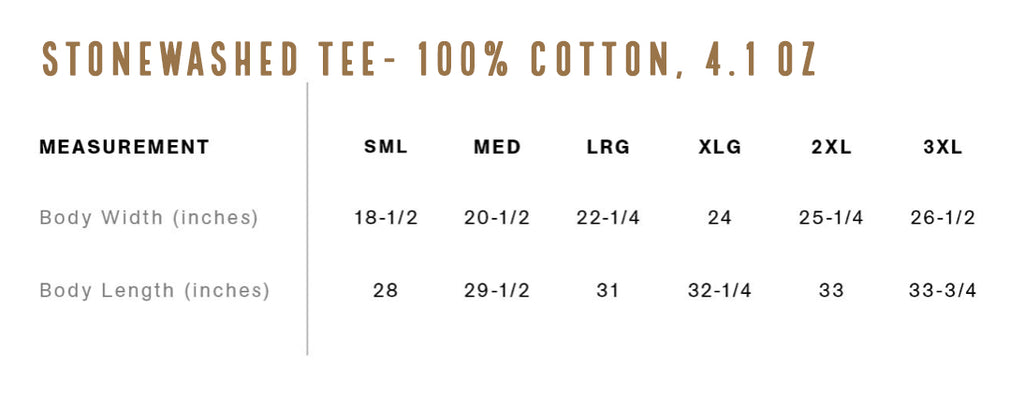Select the MEASUREMENT column header
1024x395 pixels.
point(124,147)
